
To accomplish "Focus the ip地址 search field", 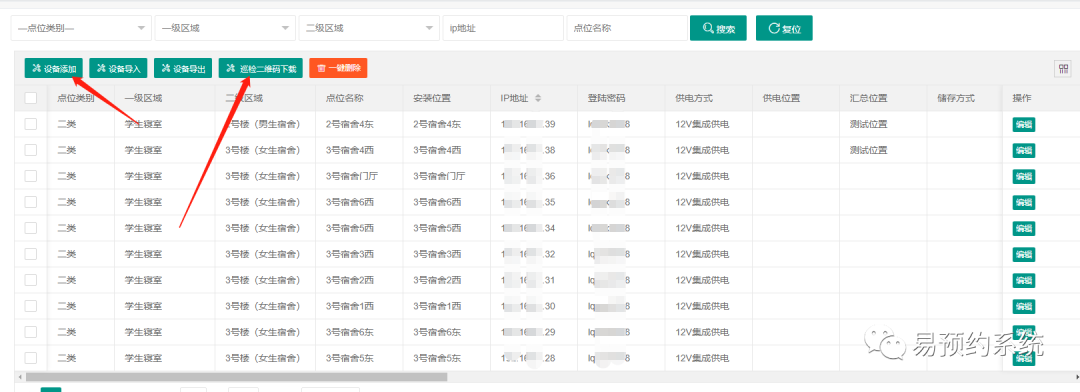I will pos(503,28).
